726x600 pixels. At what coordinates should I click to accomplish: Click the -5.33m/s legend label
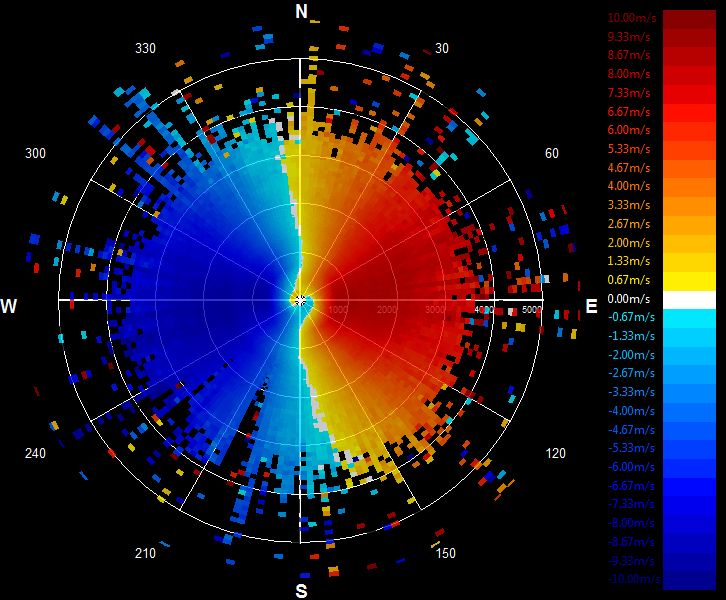pyautogui.click(x=631, y=448)
